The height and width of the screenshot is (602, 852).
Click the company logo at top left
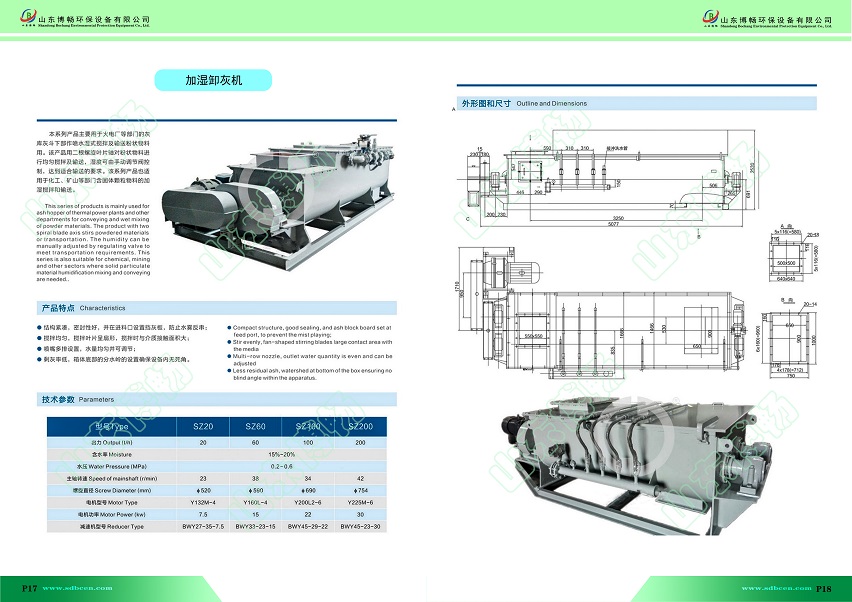click(27, 18)
